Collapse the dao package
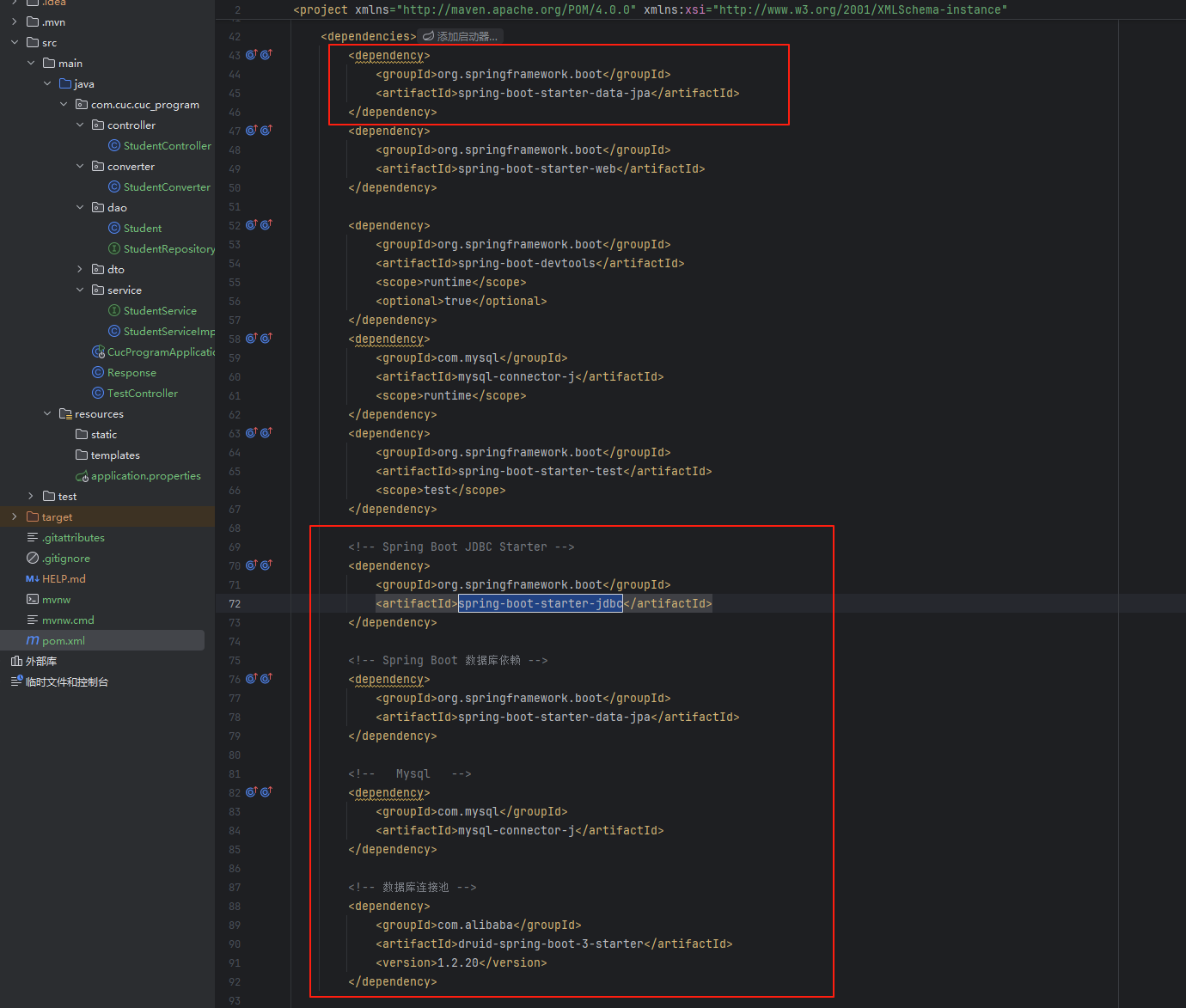This screenshot has width=1186, height=1008. click(x=79, y=207)
